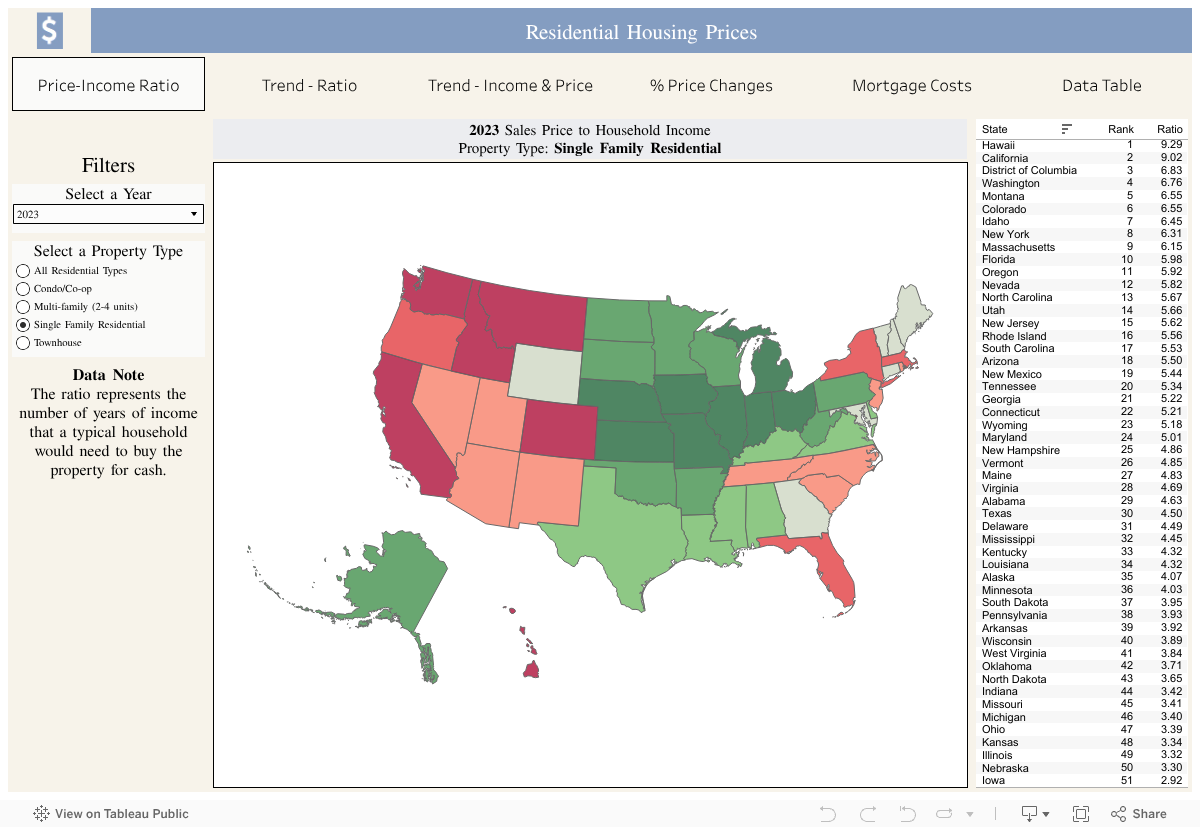Click the Georgia table row

(1083, 399)
